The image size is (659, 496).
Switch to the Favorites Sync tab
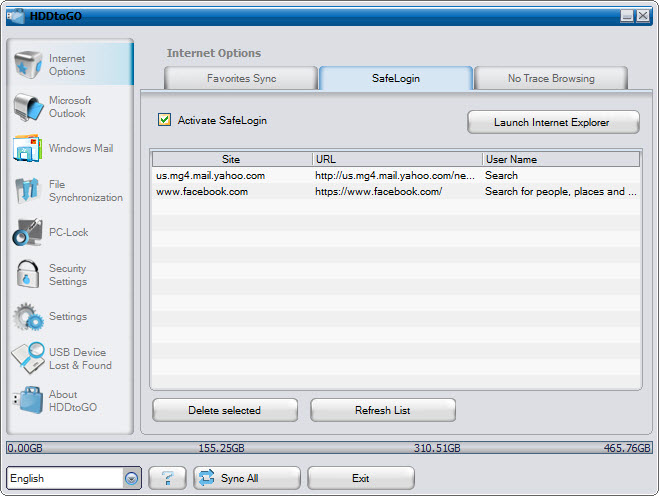click(x=241, y=78)
